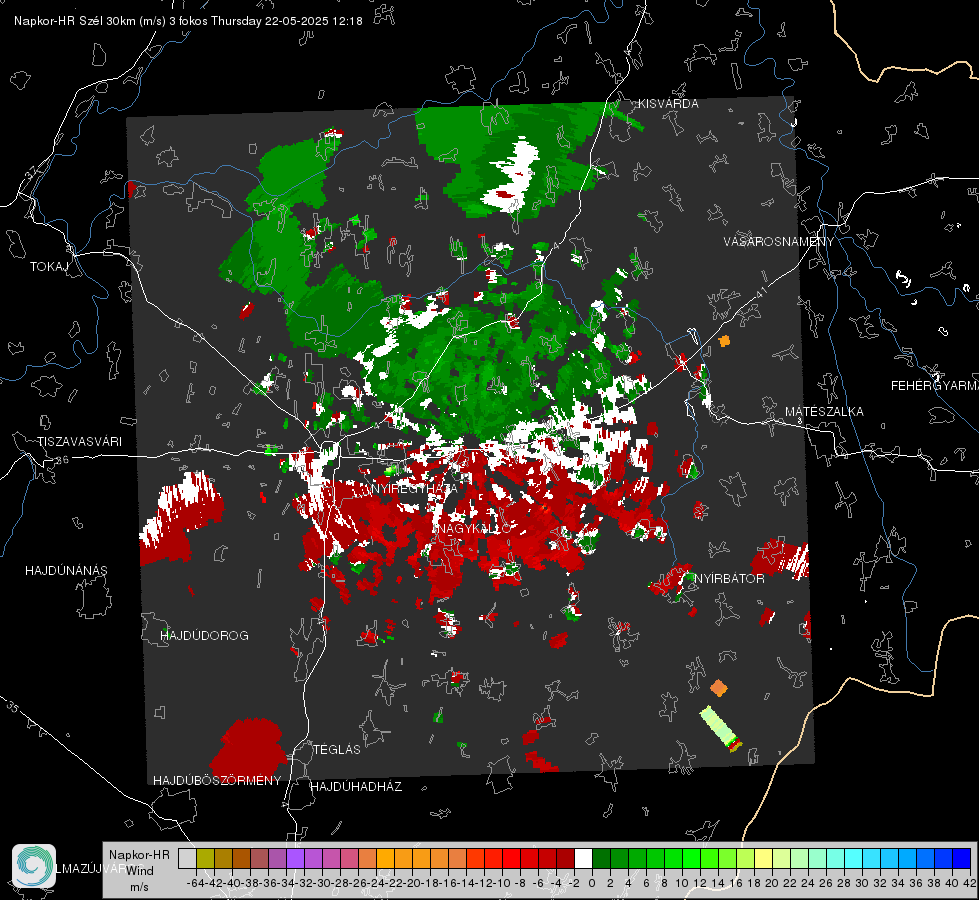Click the partially visible FEHÉRGYARMAT label
The height and width of the screenshot is (900, 979).
tap(935, 386)
